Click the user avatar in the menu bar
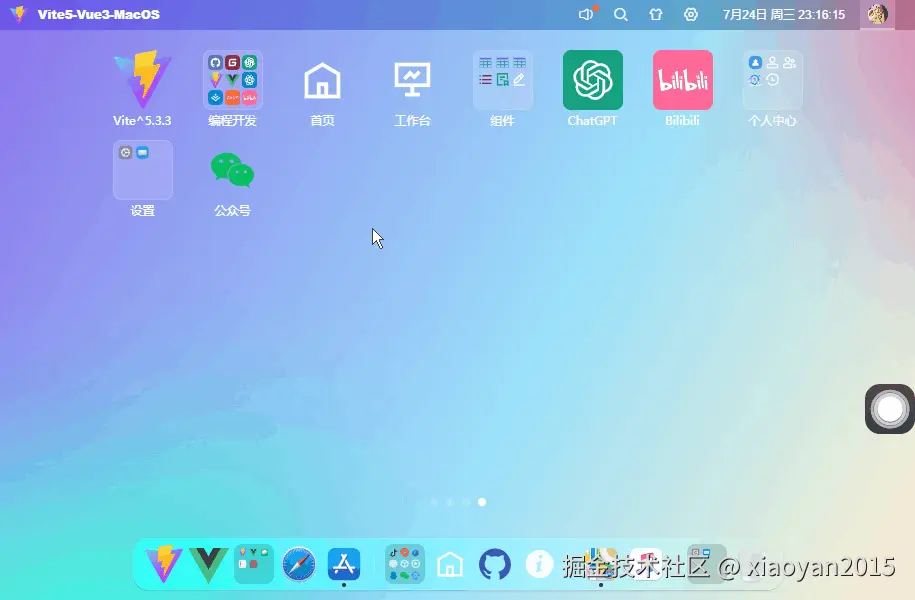 point(876,14)
